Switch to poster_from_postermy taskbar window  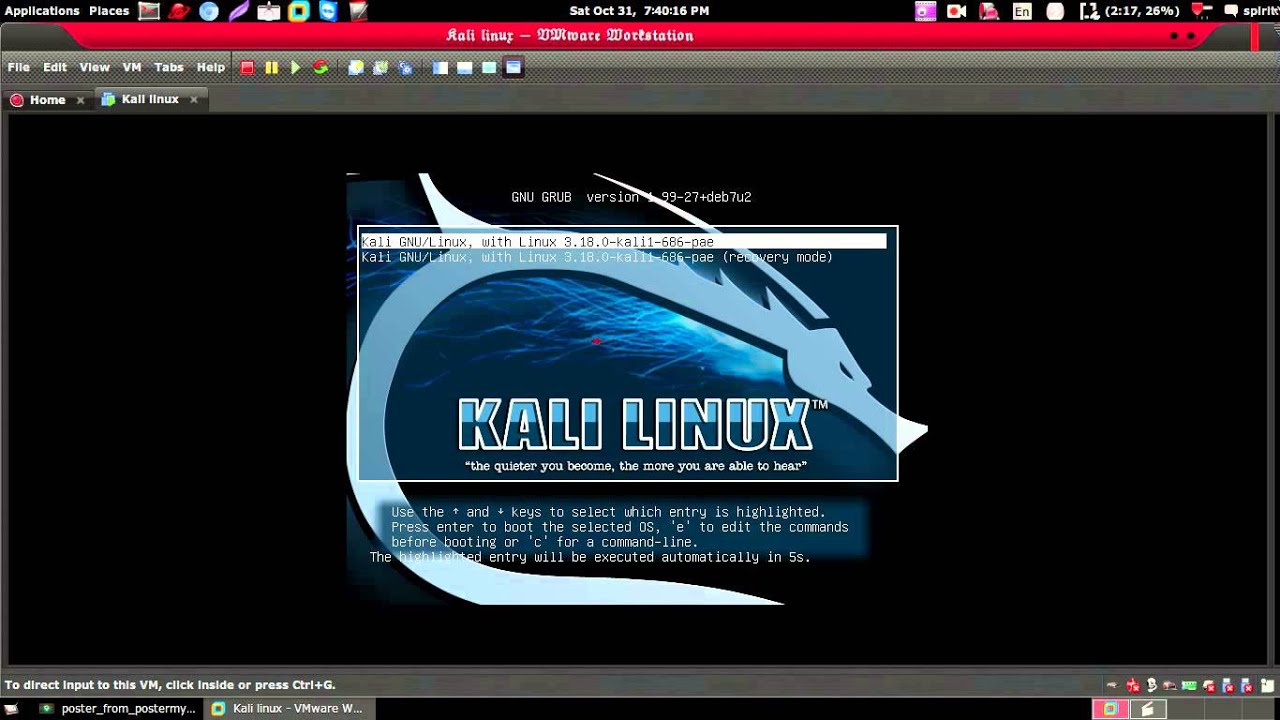pyautogui.click(x=120, y=708)
